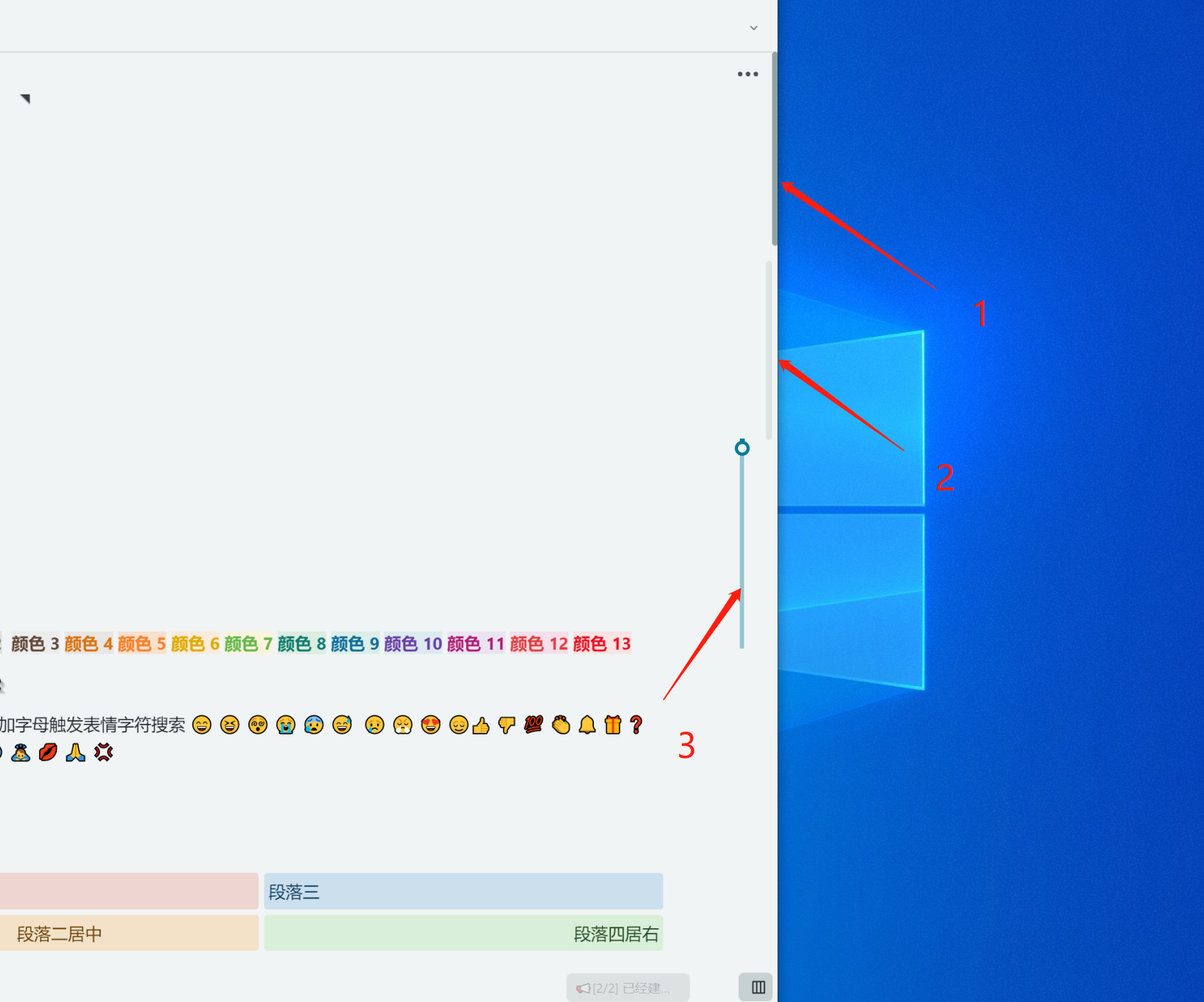This screenshot has width=1204, height=1002.
Task: Click the dizzy spiral-eyes emoji
Action: click(258, 725)
